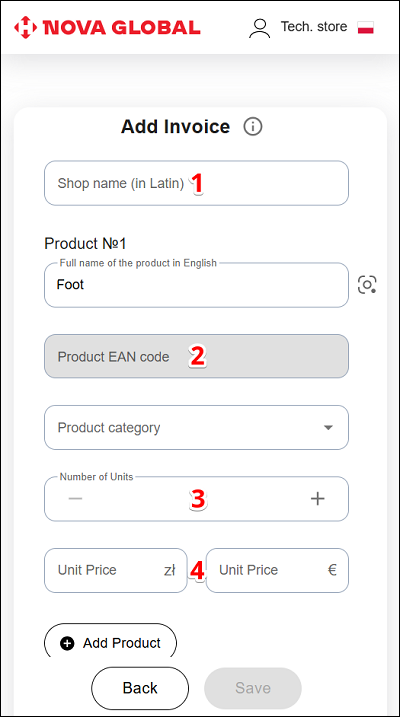Click the Save button
Viewport: 400px width, 717px height.
(253, 688)
